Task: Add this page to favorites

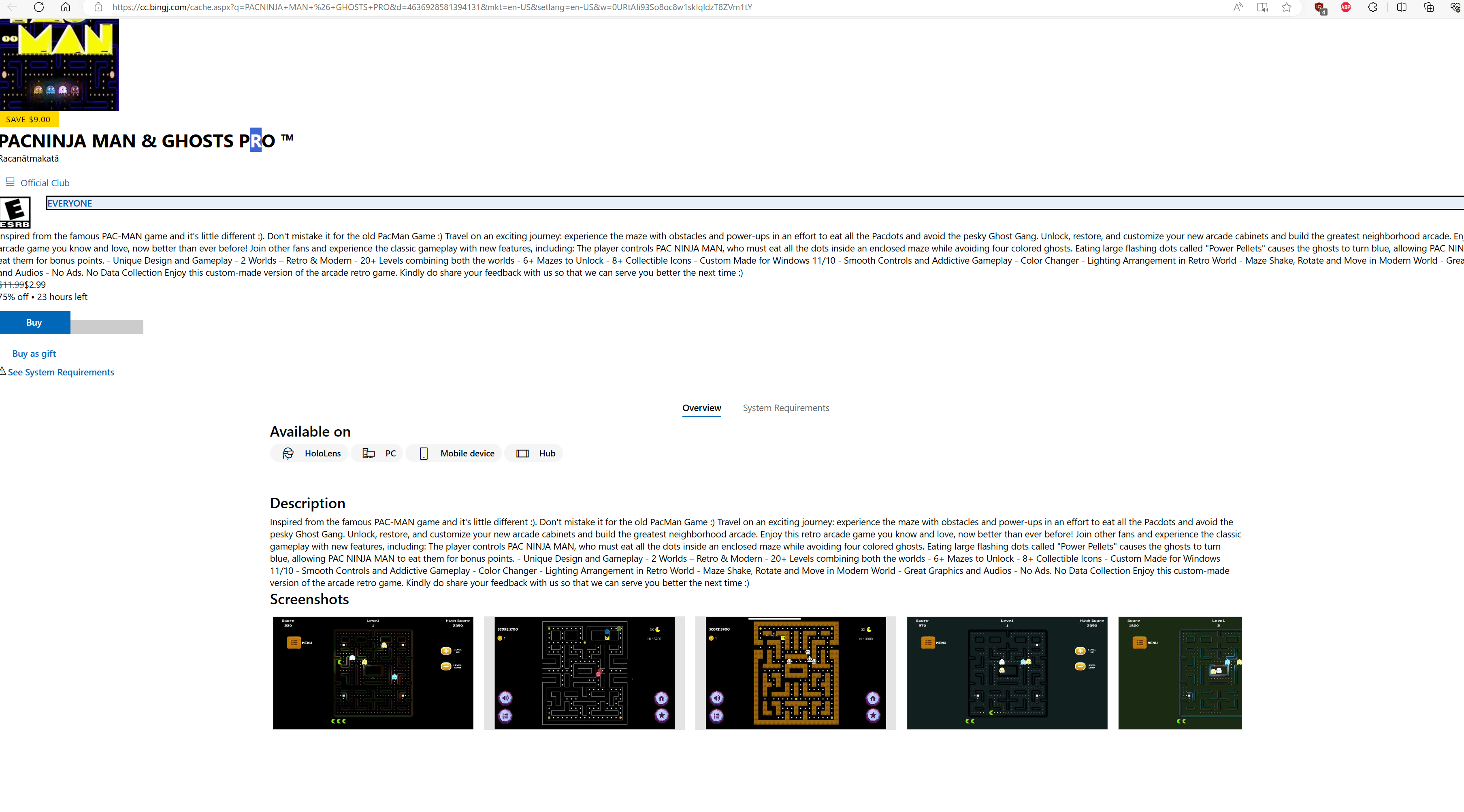Action: pyautogui.click(x=1287, y=7)
